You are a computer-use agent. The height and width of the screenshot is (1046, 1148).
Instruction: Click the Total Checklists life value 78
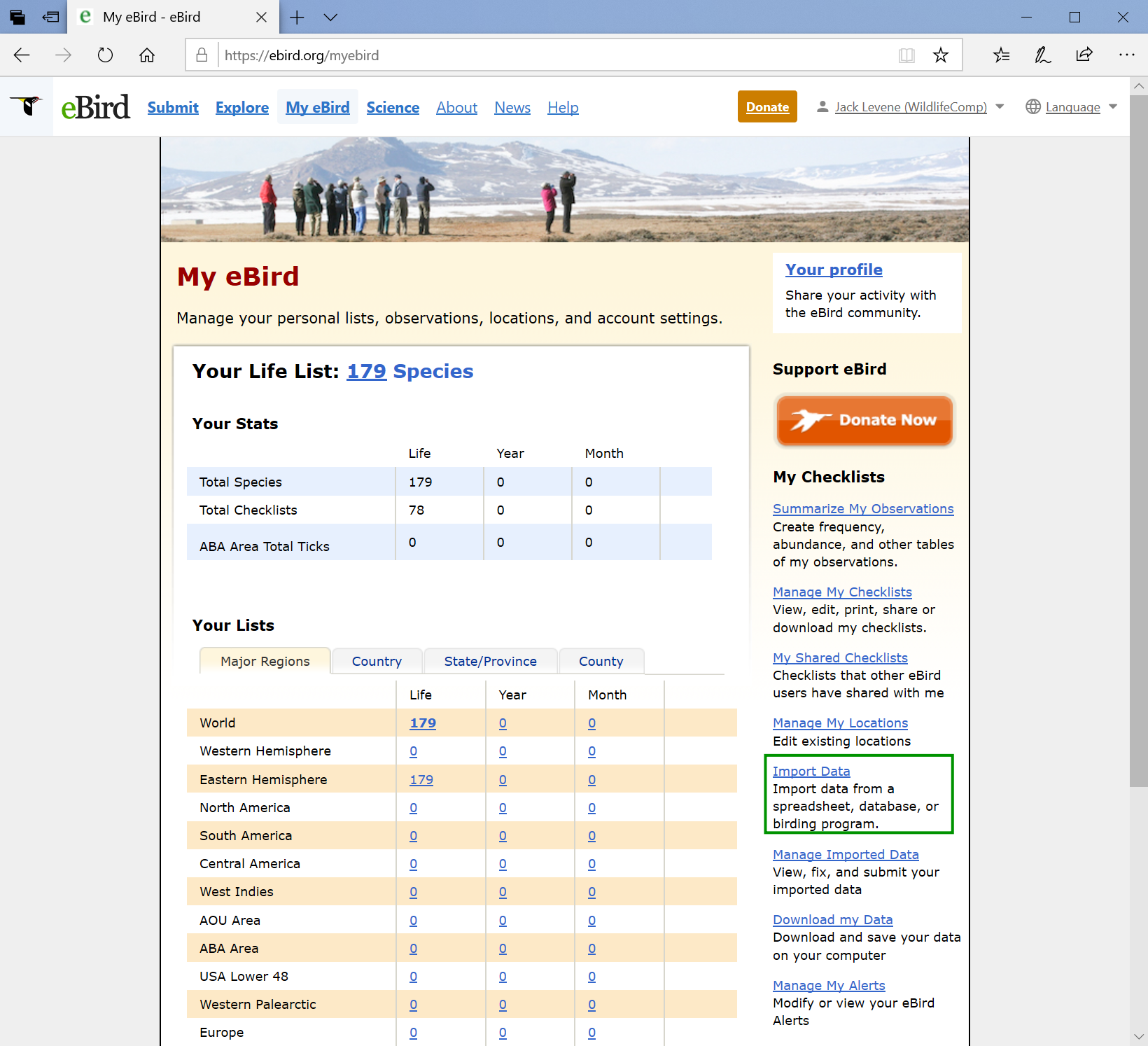[416, 510]
